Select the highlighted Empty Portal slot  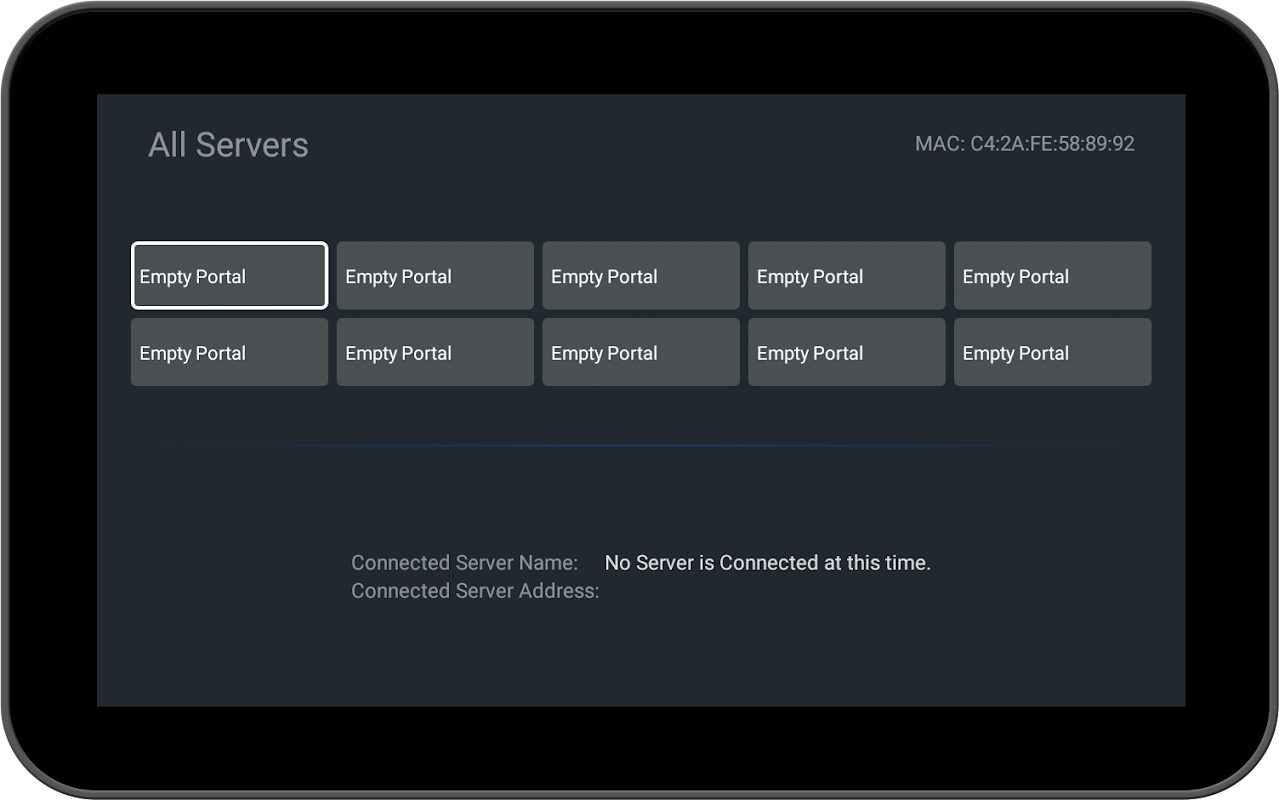[229, 275]
